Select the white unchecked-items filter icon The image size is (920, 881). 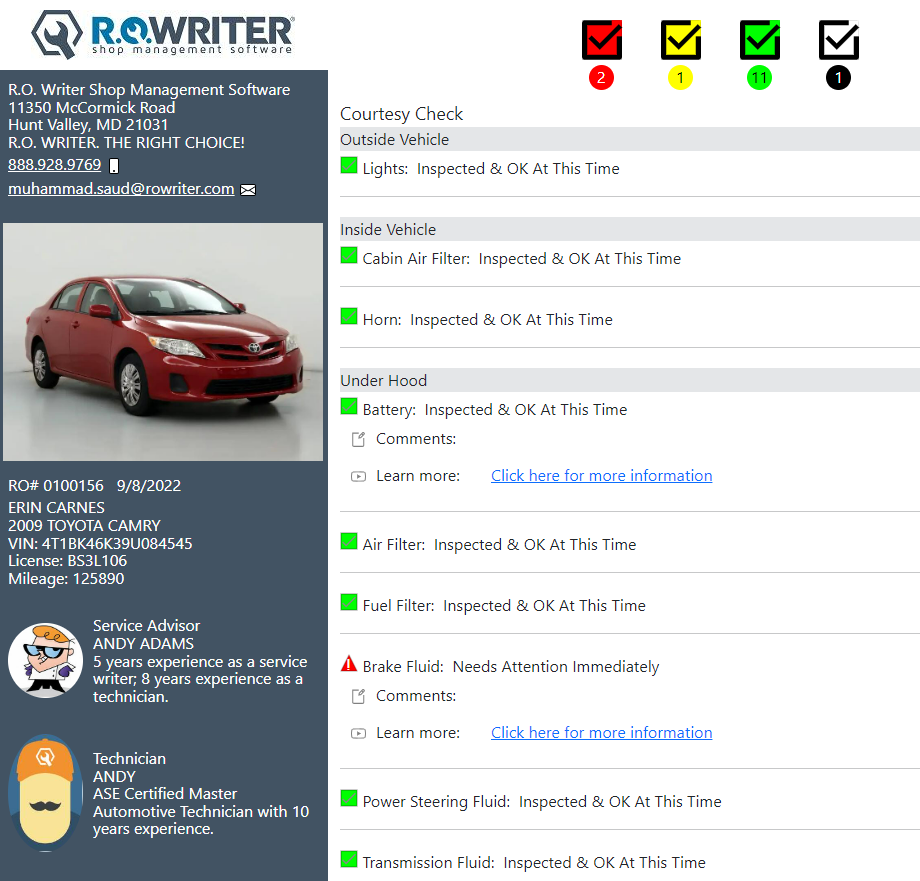point(838,40)
